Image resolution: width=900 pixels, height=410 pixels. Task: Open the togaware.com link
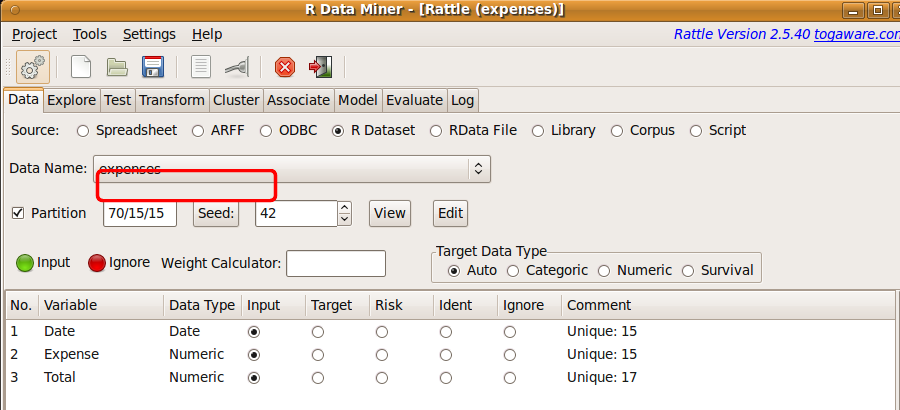click(x=856, y=34)
